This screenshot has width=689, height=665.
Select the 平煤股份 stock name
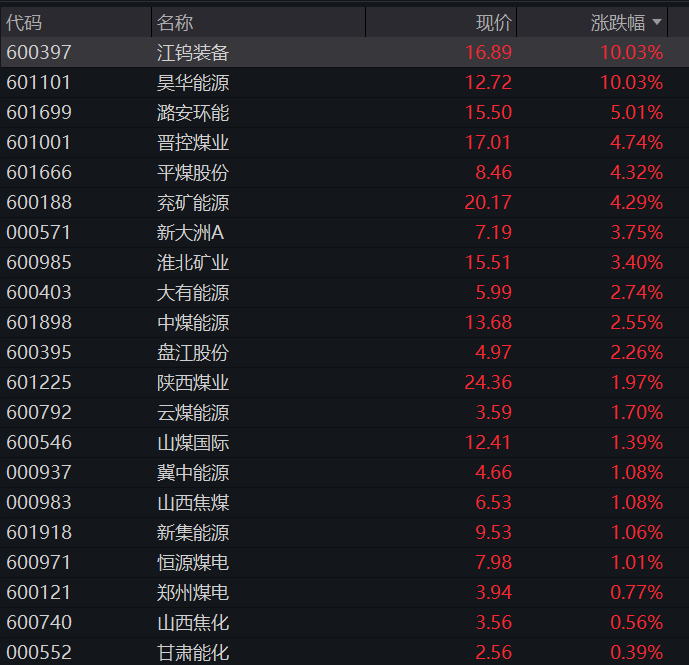point(193,173)
